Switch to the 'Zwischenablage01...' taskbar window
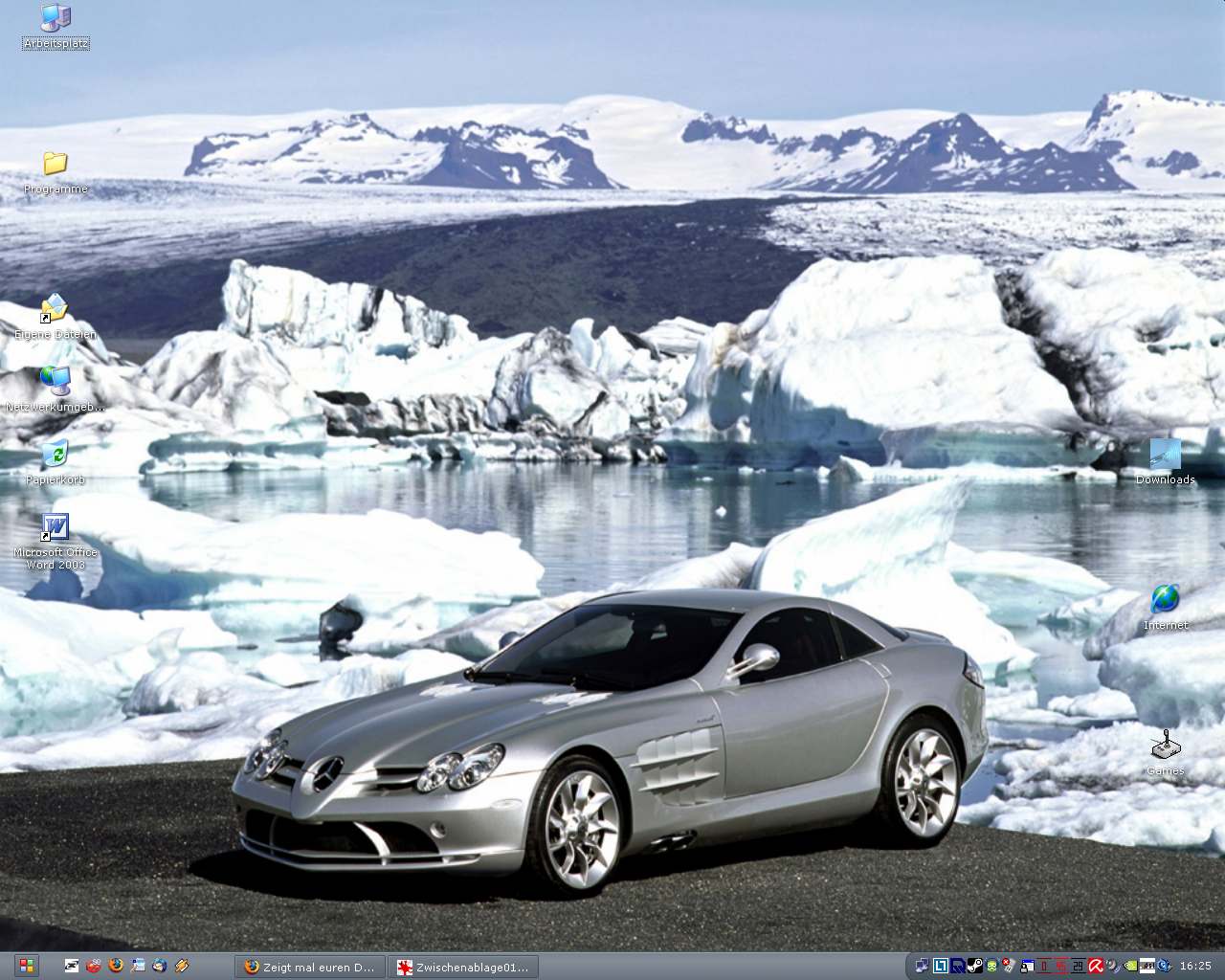Viewport: 1225px width, 980px height. pos(464,967)
